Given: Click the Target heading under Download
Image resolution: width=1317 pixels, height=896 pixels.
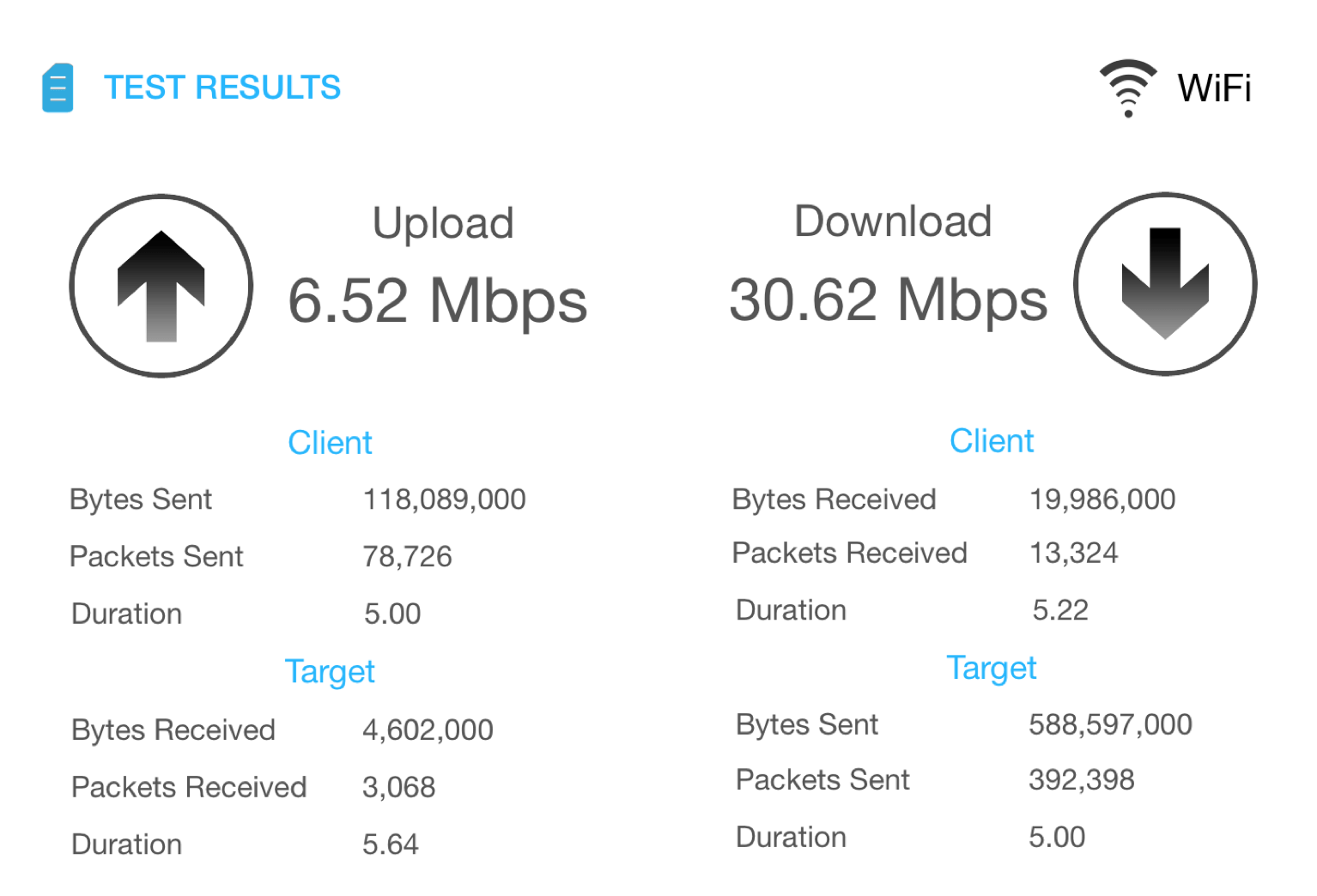Looking at the screenshot, I should 992,668.
